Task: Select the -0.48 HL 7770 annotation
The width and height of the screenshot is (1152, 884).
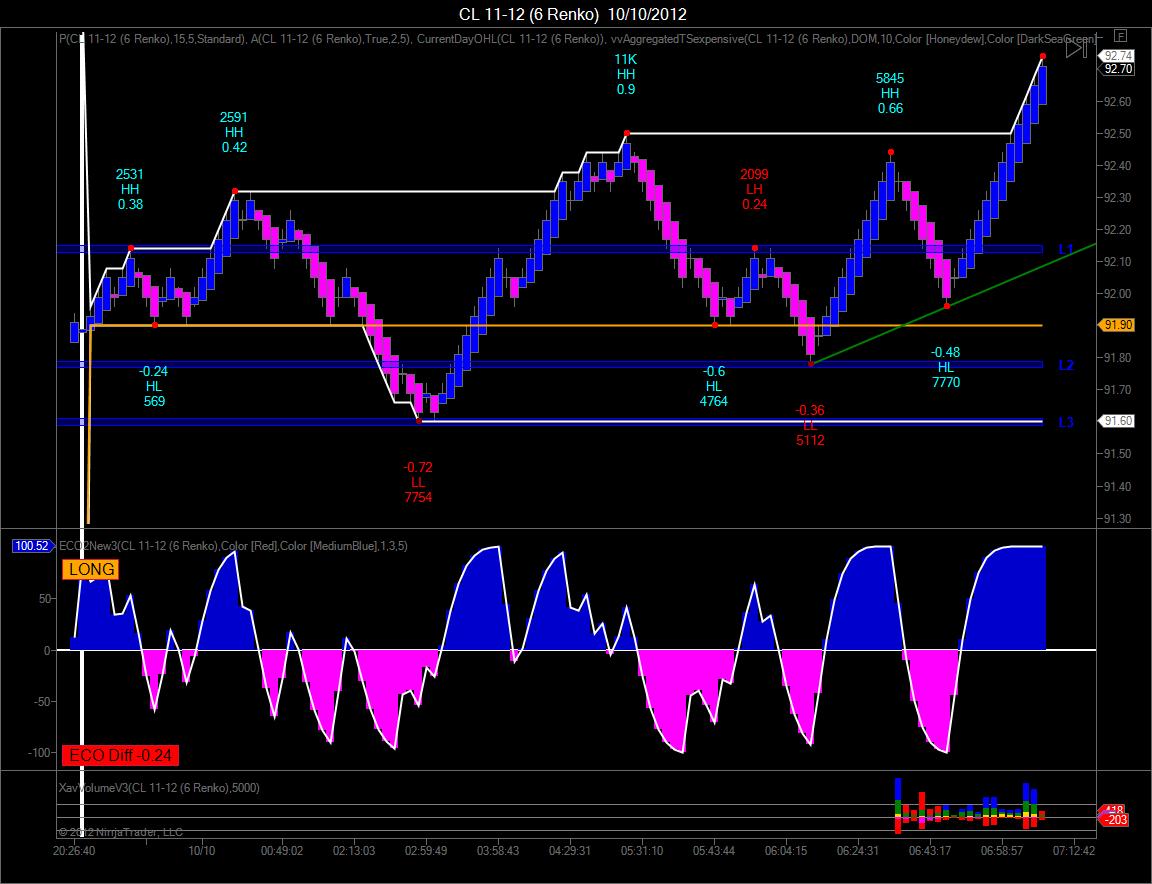Action: pos(946,367)
